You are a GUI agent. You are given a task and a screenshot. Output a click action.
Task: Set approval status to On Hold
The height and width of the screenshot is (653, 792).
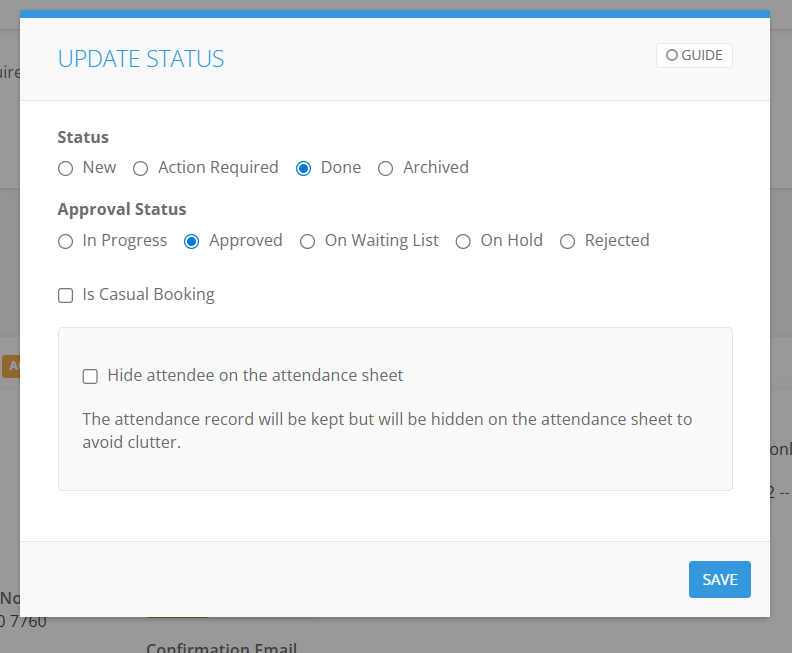pos(463,241)
